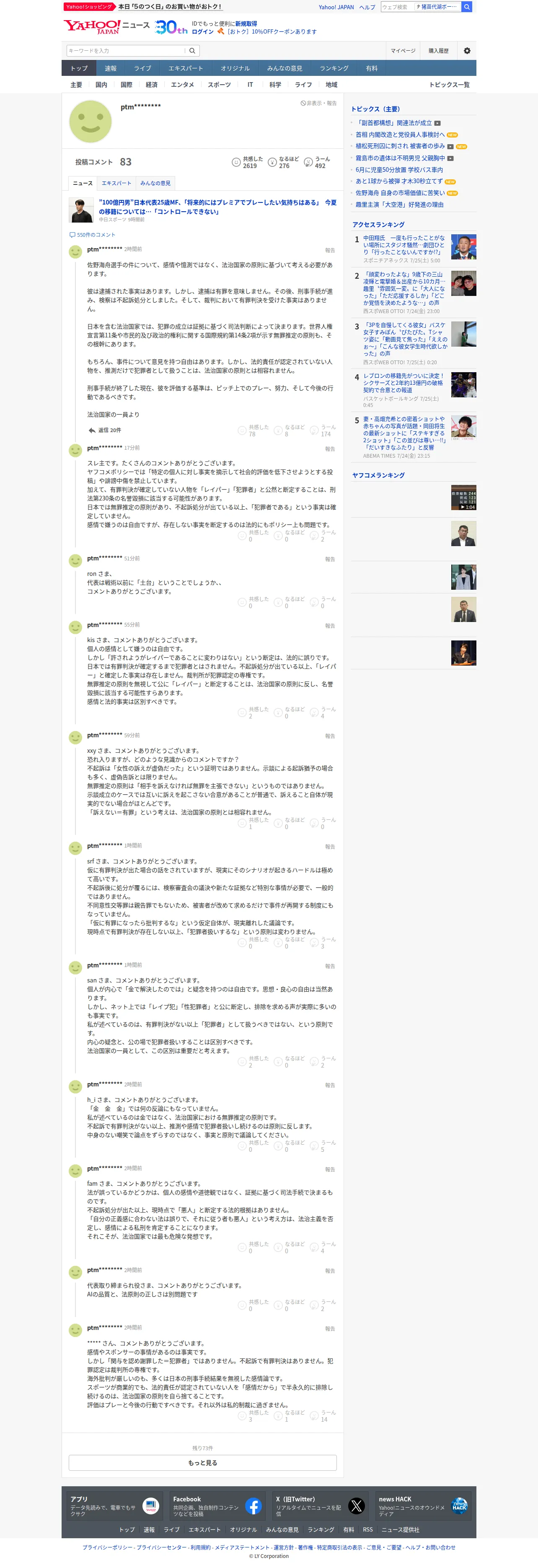Expand more comments with もっと見る

coord(203,1463)
